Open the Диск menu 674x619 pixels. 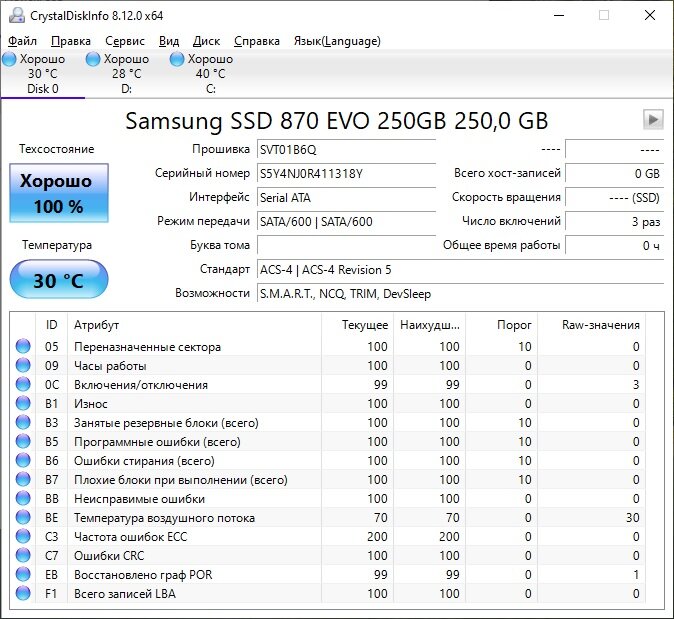[x=206, y=41]
